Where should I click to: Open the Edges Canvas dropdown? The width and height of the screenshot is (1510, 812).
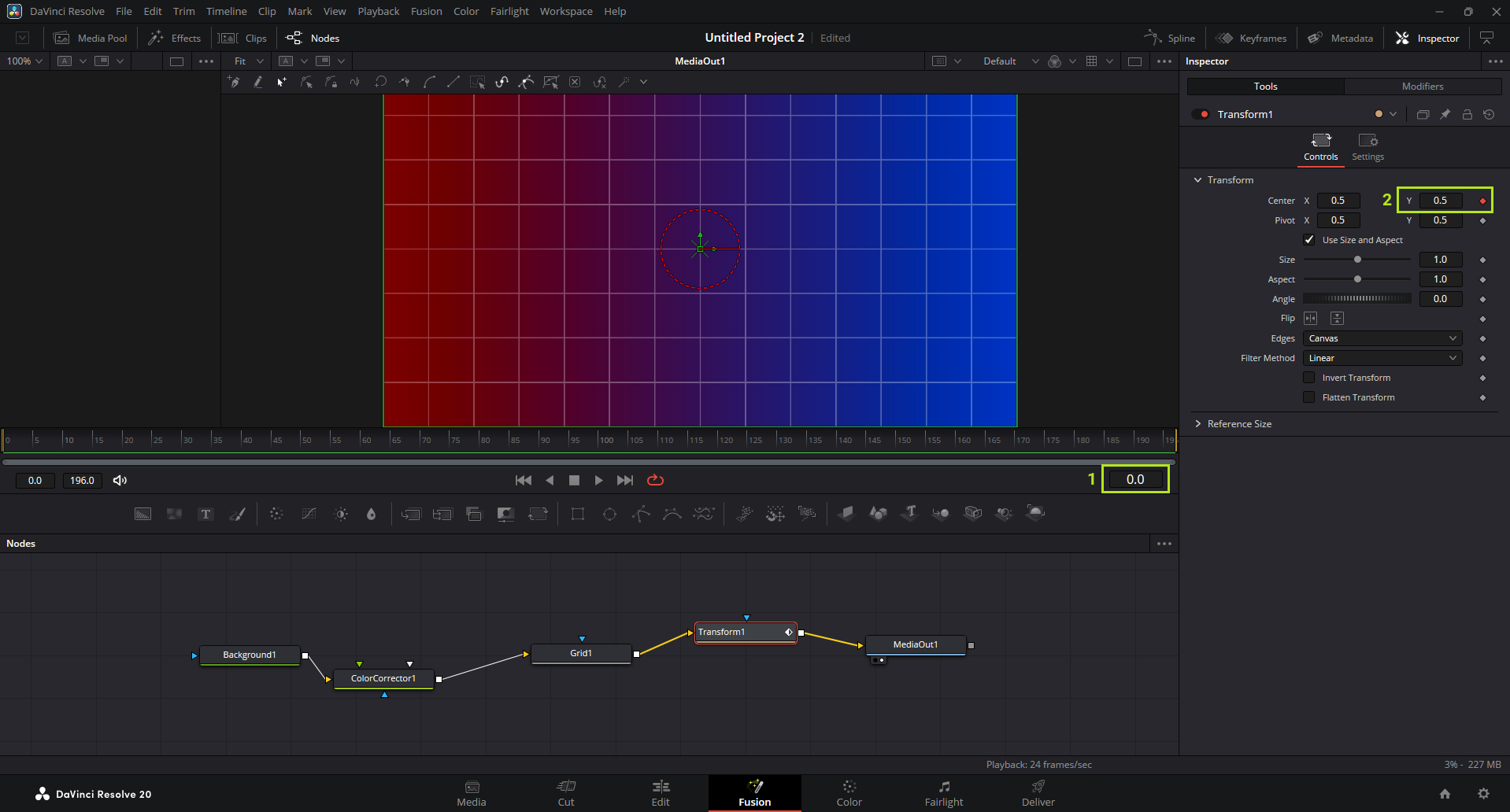point(1382,338)
